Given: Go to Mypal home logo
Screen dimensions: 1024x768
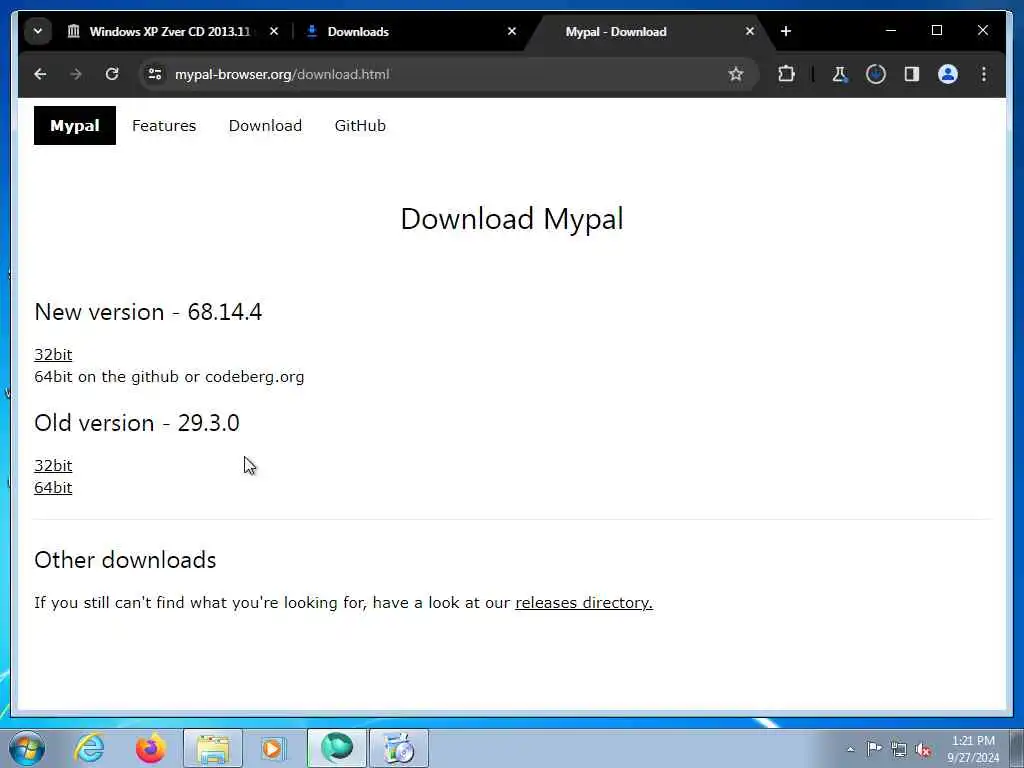Looking at the screenshot, I should (75, 125).
